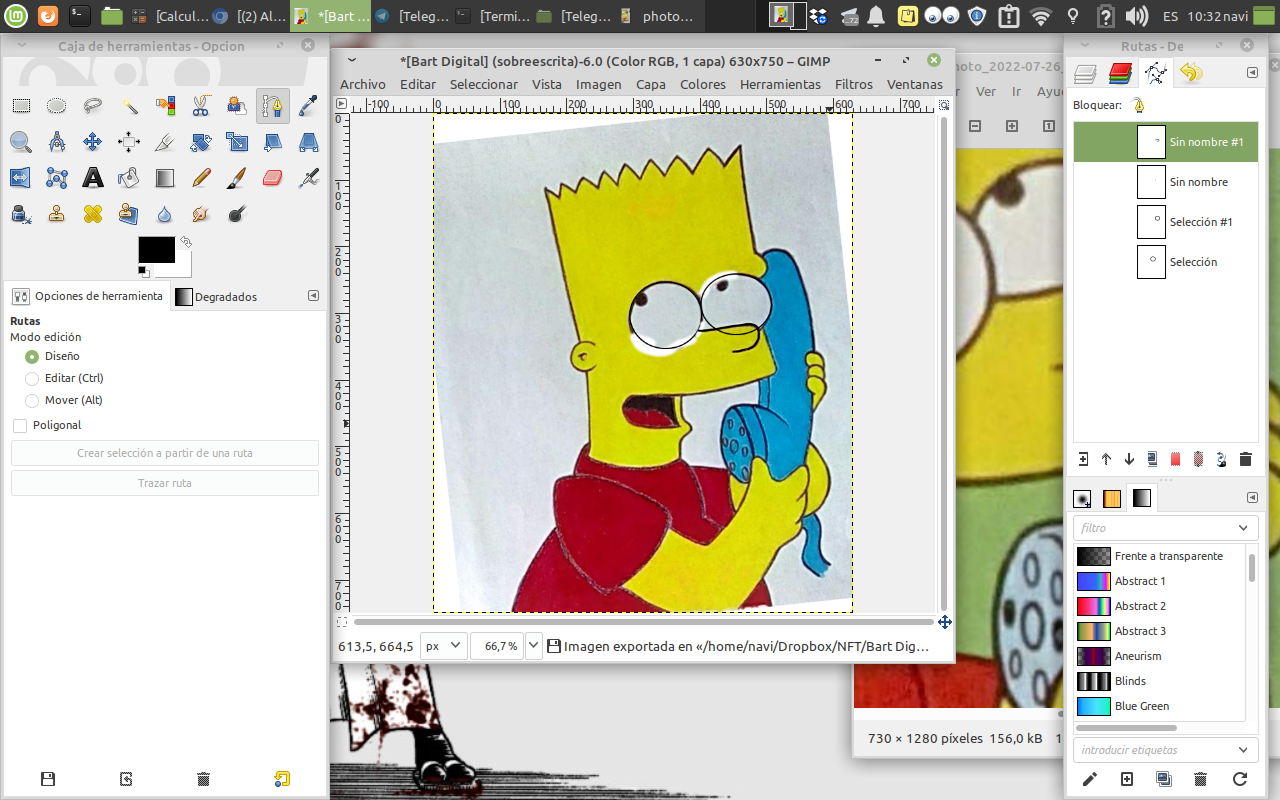The height and width of the screenshot is (800, 1280).
Task: Select the Fuzzy Select magic wand tool
Action: [x=129, y=105]
